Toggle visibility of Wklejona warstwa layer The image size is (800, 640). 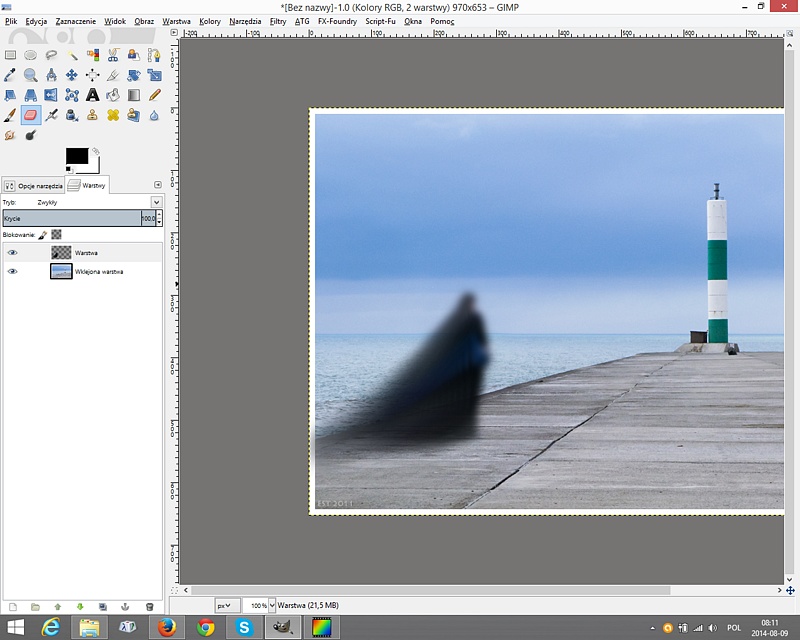(13, 271)
